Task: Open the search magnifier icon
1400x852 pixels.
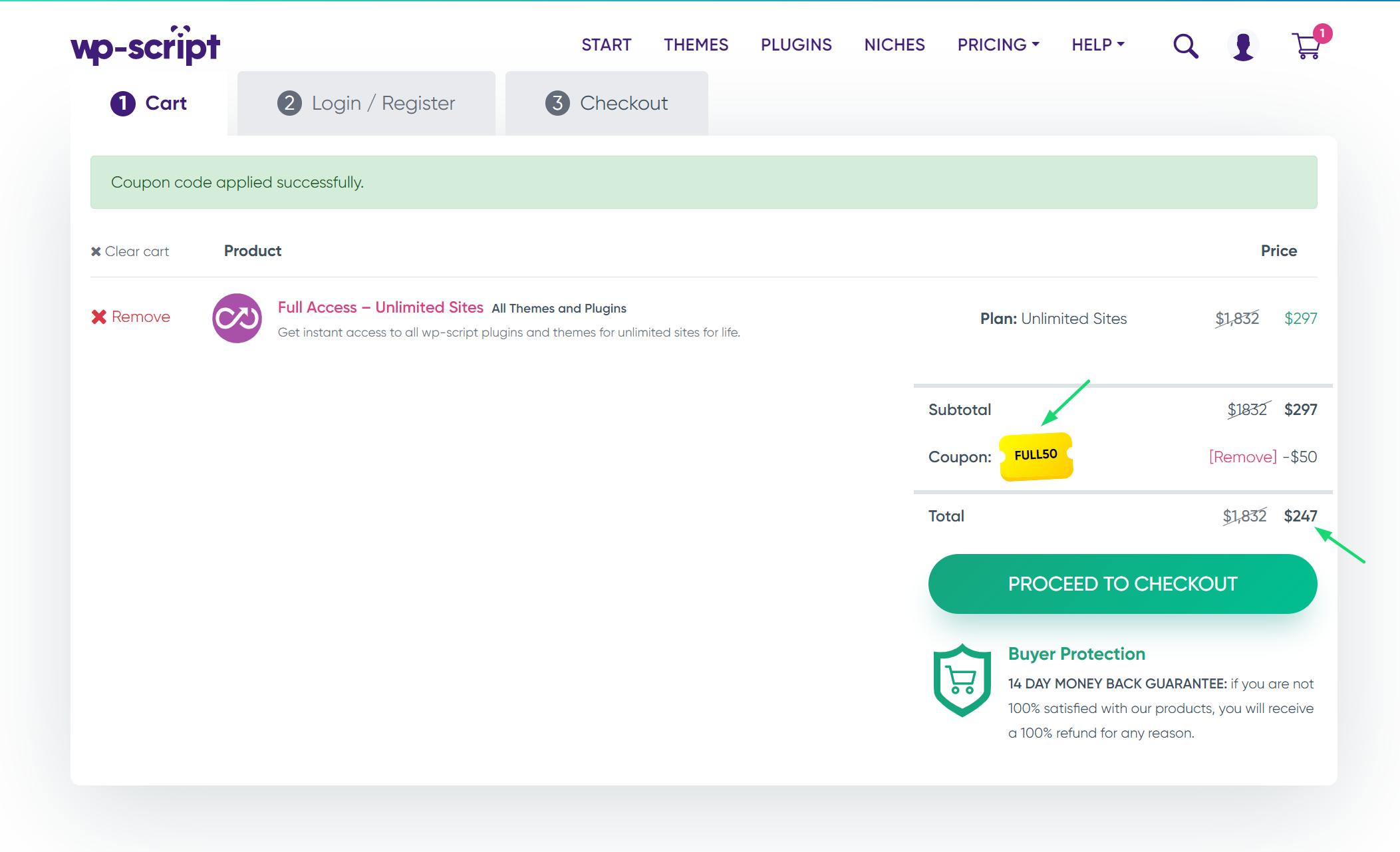Action: point(1185,46)
